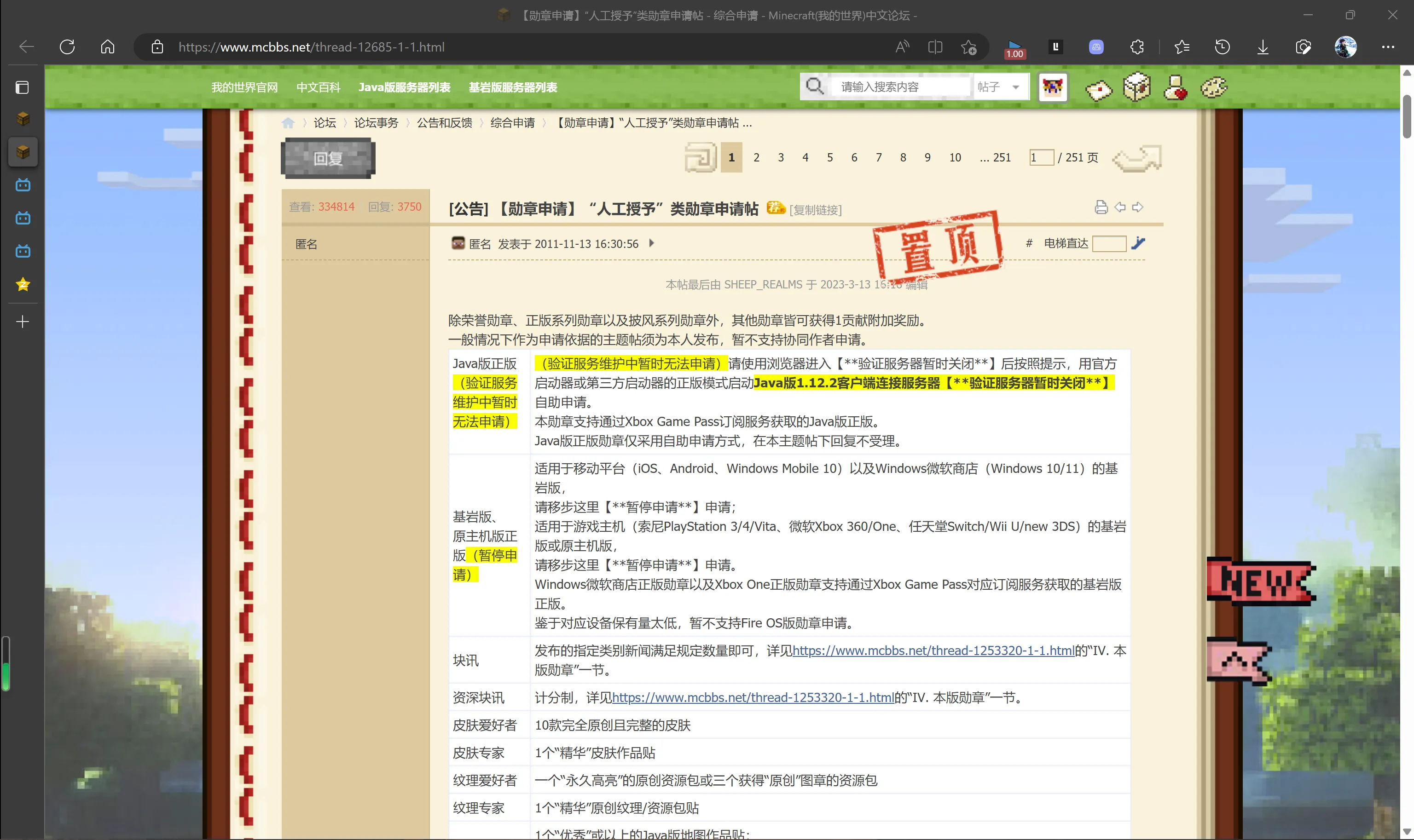Click the forum search magnifier icon
Image resolution: width=1414 pixels, height=840 pixels.
tap(814, 86)
